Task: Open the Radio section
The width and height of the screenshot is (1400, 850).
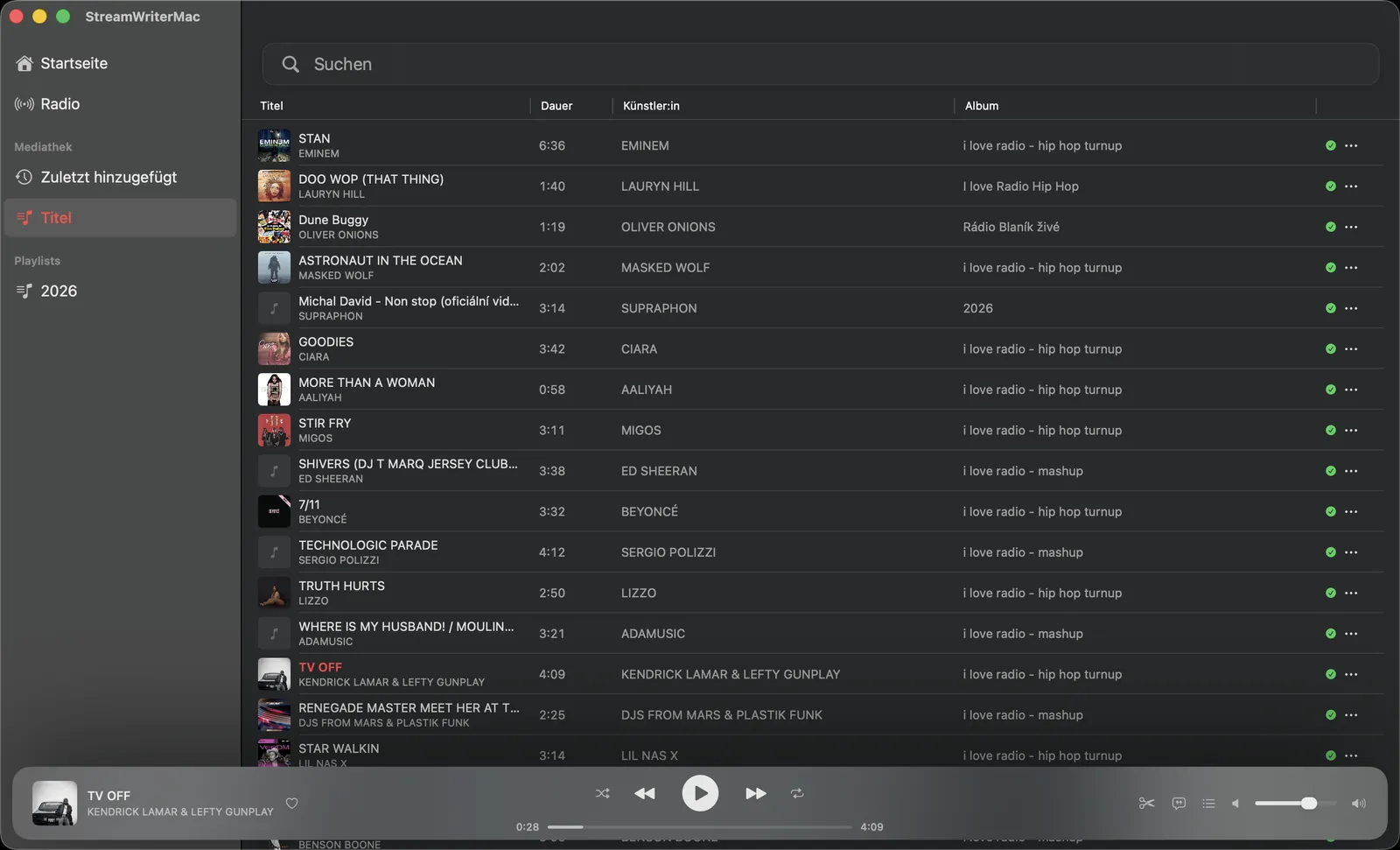Action: 120,103
